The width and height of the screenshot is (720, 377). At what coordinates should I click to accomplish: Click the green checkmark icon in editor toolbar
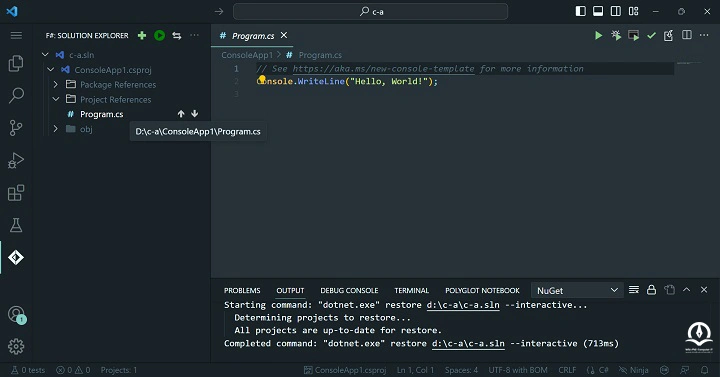[651, 35]
